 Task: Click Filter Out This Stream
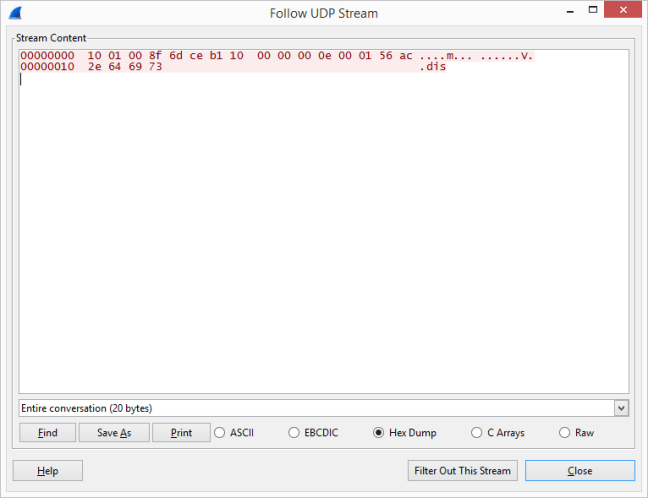(462, 471)
